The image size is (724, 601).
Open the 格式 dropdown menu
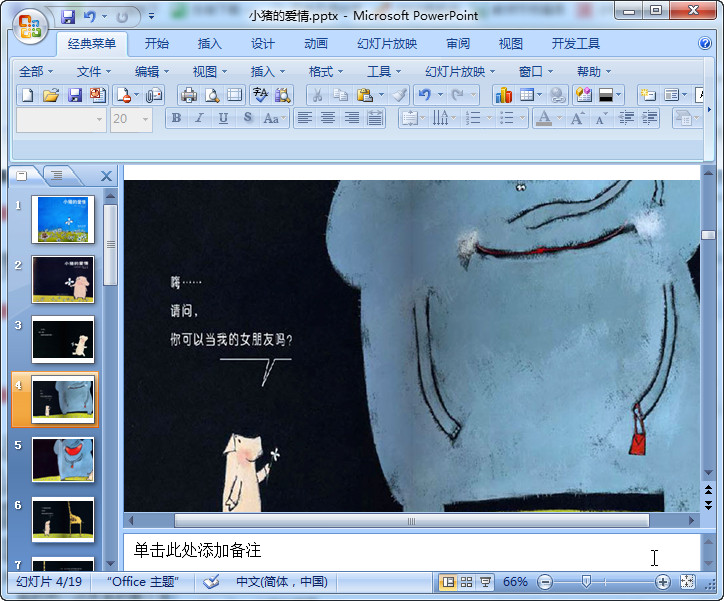[x=326, y=72]
